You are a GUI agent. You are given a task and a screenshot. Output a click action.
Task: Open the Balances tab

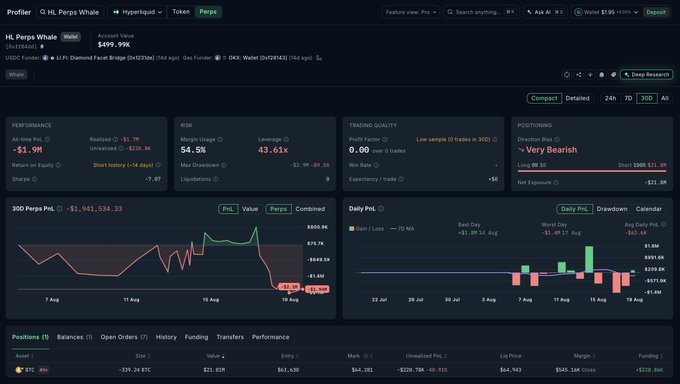click(75, 337)
